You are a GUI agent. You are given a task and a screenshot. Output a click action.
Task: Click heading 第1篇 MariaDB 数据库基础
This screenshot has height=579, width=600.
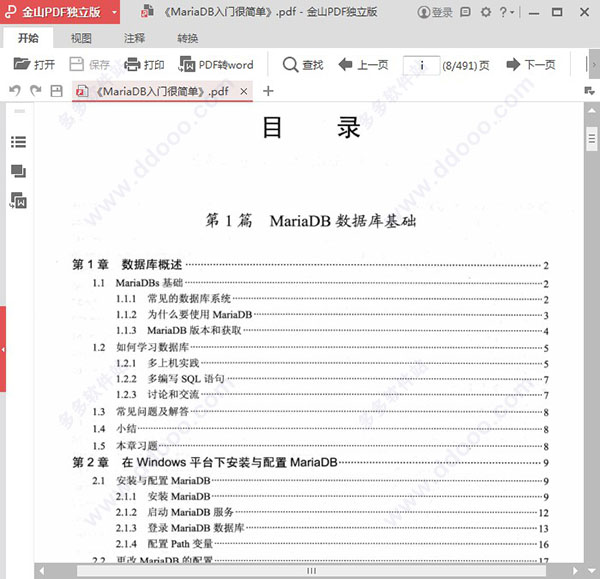[311, 221]
